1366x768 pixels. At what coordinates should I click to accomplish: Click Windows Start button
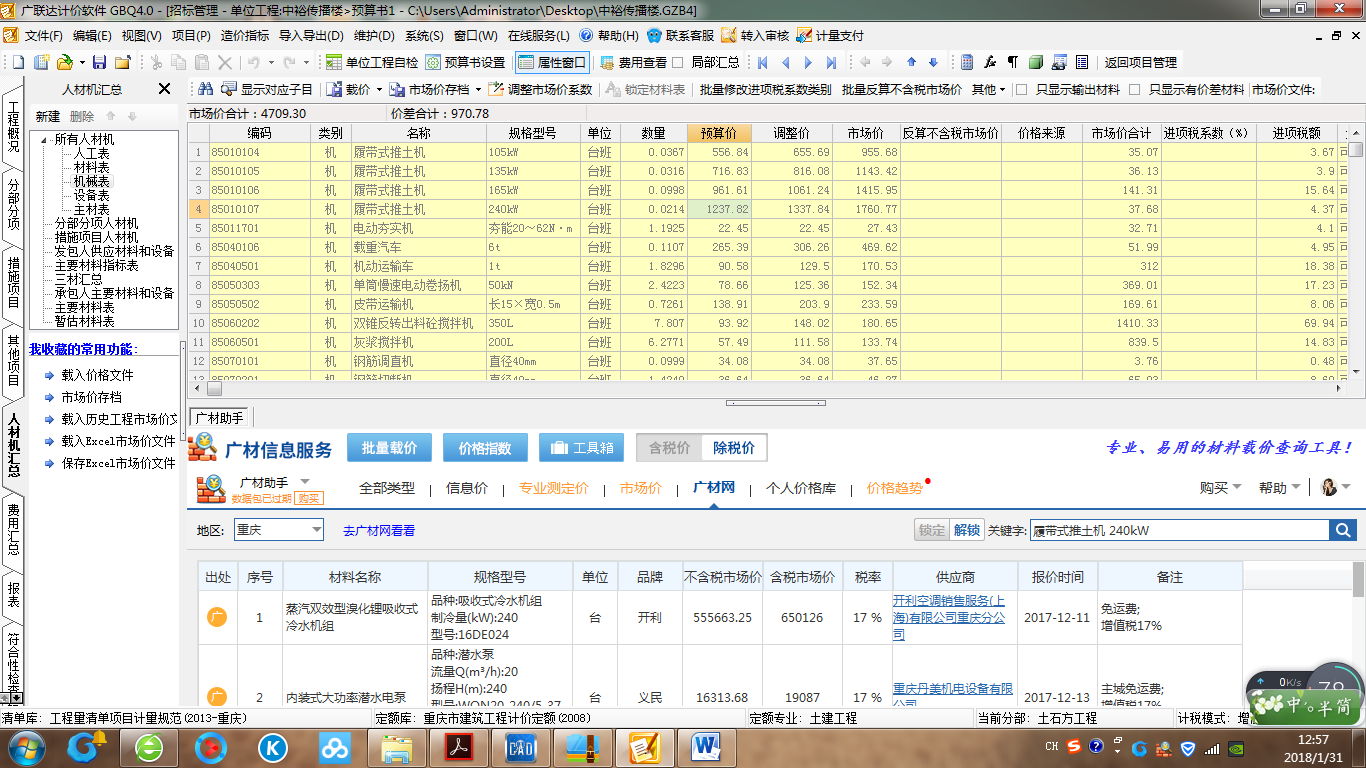[x=25, y=746]
